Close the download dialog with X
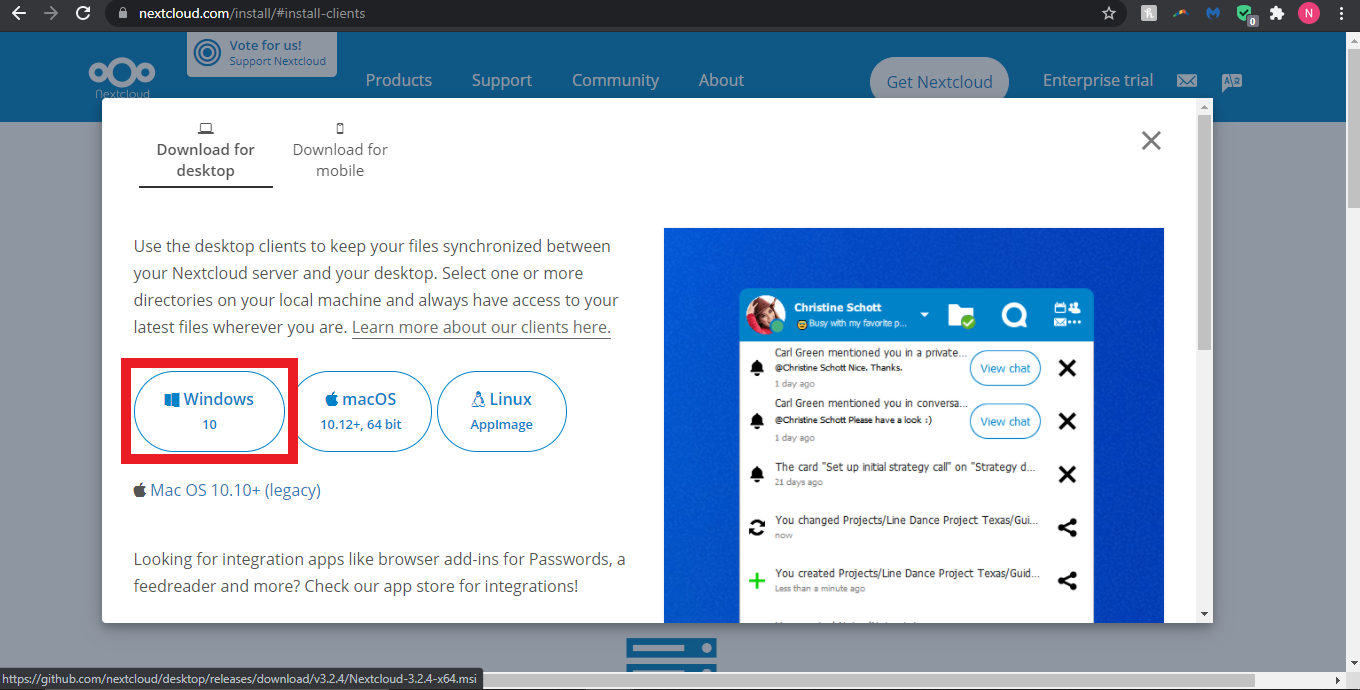The image size is (1360, 690). click(1151, 141)
